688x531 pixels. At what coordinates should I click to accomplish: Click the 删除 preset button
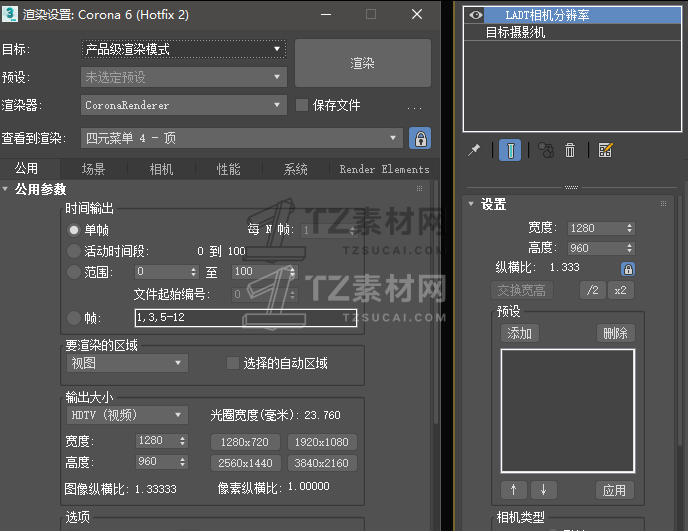pos(616,333)
